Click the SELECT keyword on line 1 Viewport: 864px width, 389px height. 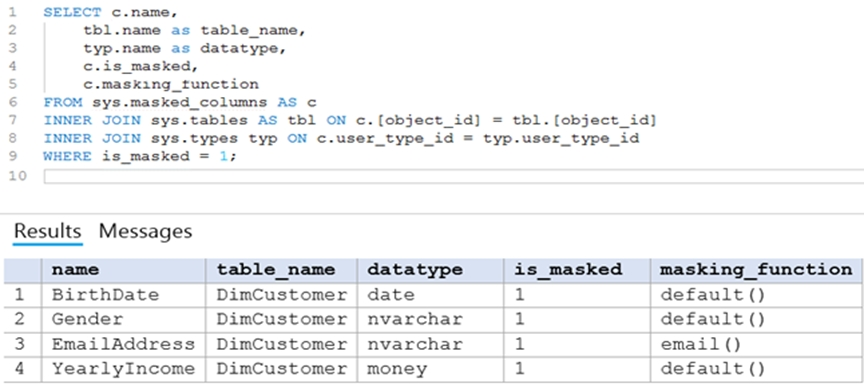coord(72,12)
